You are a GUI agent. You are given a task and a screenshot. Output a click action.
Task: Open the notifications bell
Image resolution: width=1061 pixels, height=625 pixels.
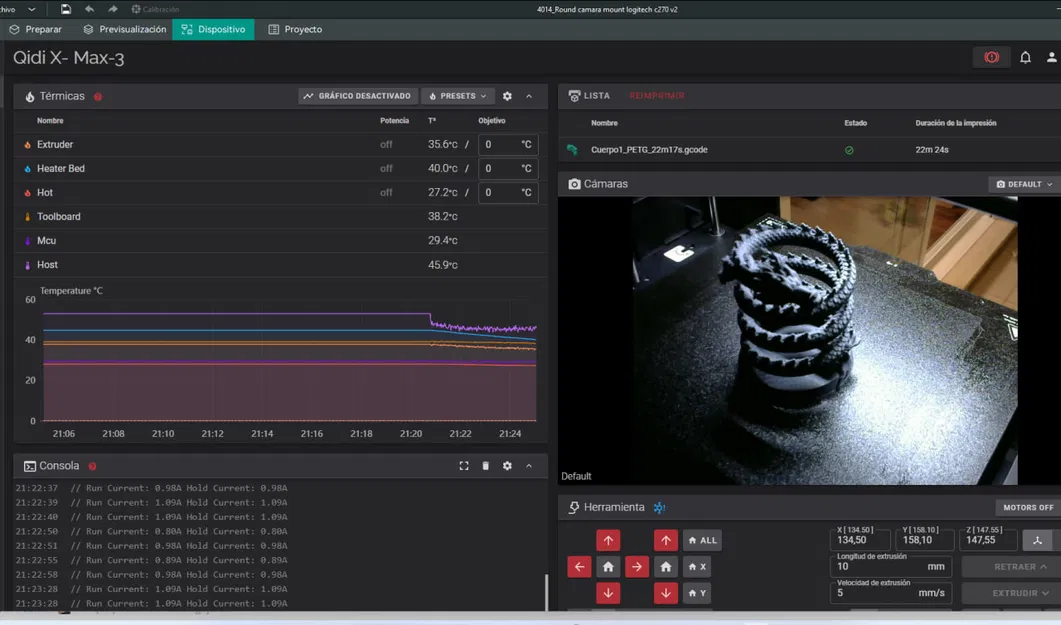(x=1025, y=58)
